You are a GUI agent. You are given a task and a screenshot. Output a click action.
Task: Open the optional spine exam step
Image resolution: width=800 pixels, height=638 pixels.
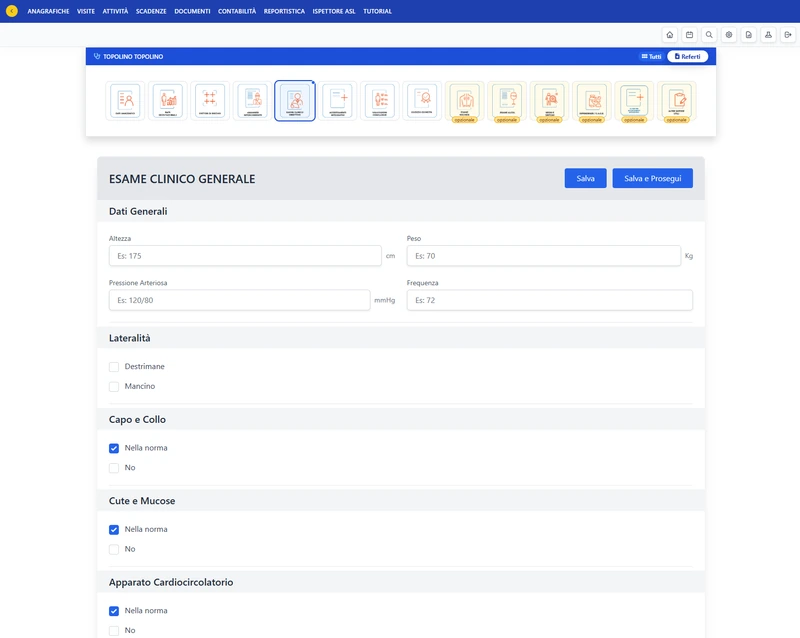(465, 102)
